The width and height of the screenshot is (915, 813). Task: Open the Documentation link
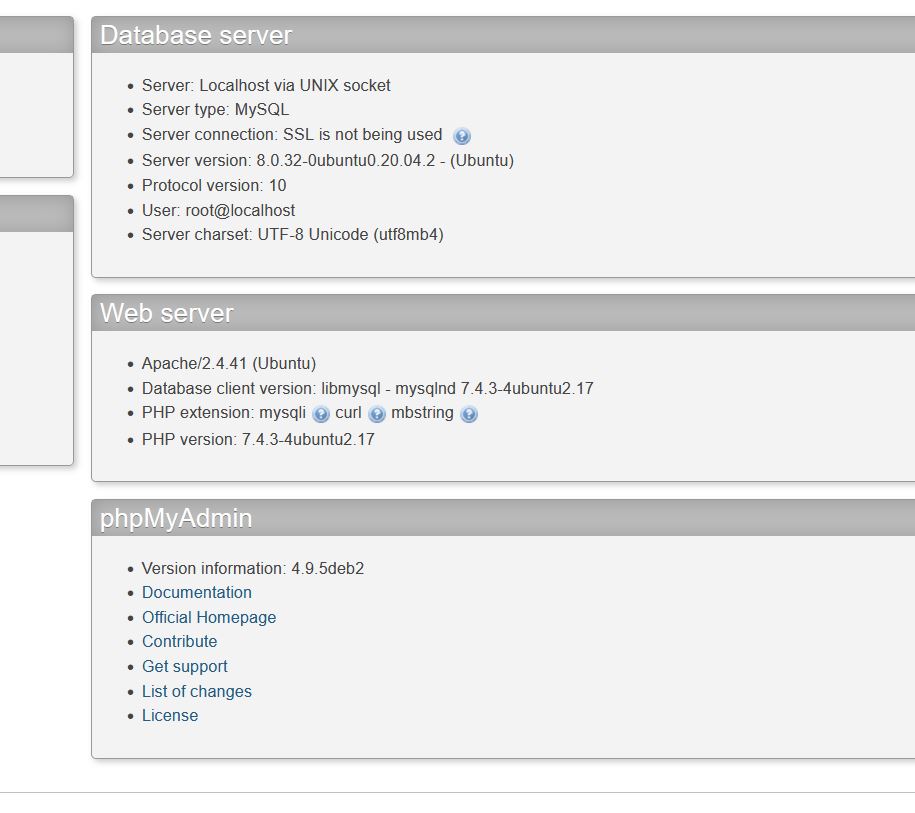pyautogui.click(x=196, y=592)
